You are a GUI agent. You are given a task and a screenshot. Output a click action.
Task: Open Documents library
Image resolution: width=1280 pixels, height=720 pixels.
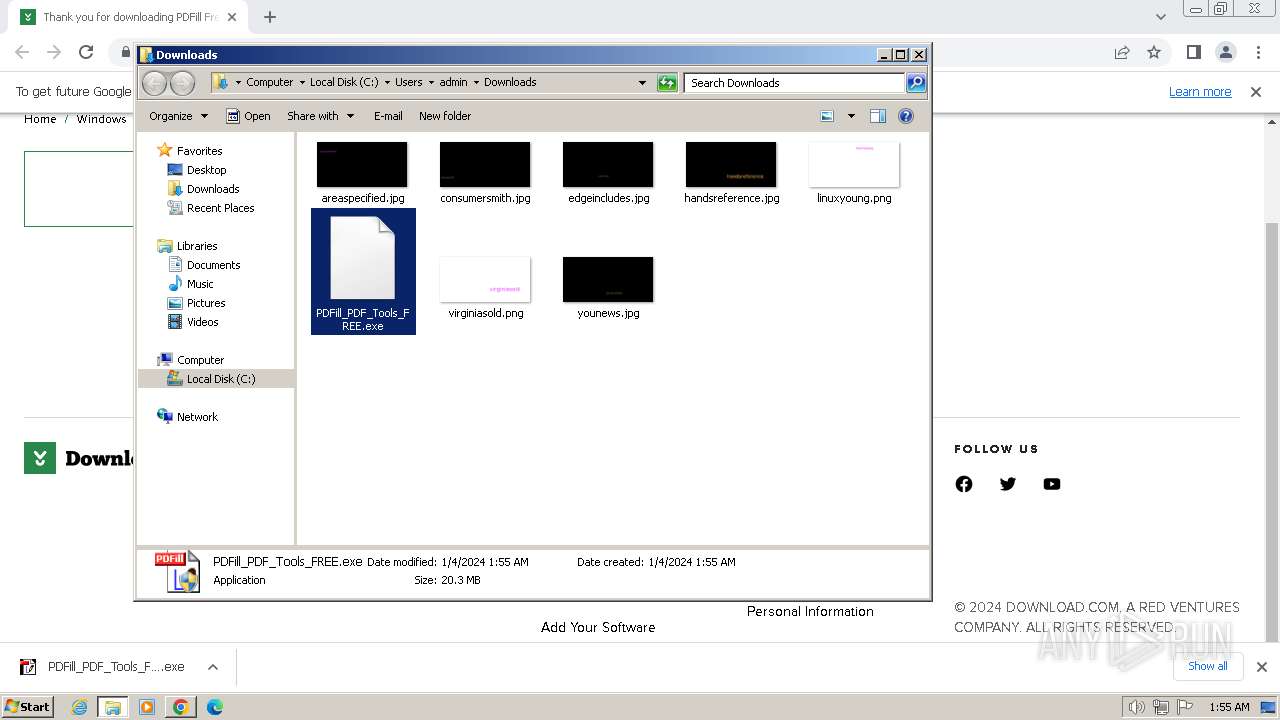213,265
